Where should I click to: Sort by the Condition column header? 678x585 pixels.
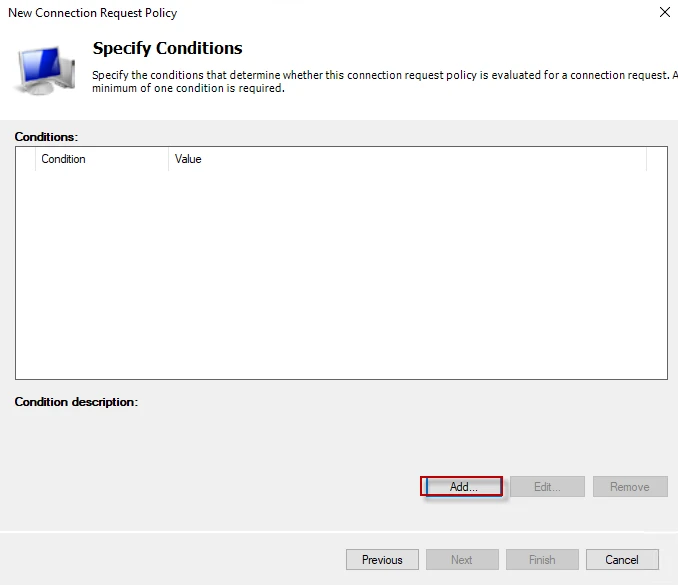click(x=100, y=159)
